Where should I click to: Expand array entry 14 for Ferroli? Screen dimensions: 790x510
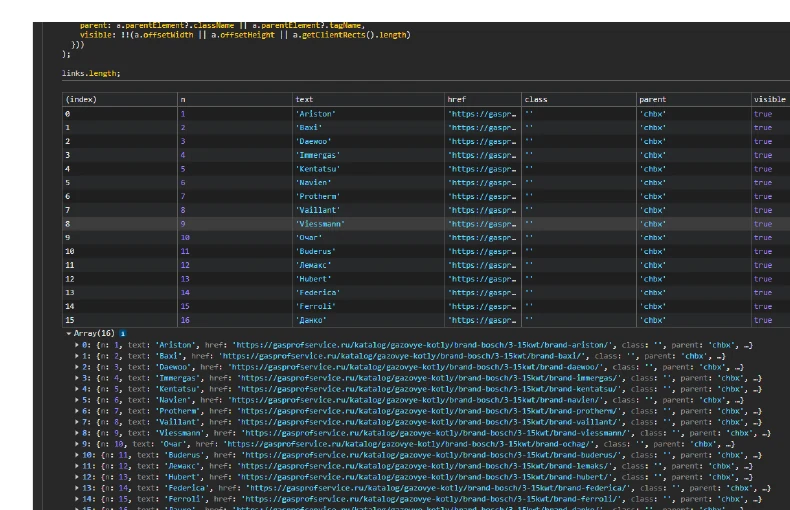pyautogui.click(x=77, y=499)
